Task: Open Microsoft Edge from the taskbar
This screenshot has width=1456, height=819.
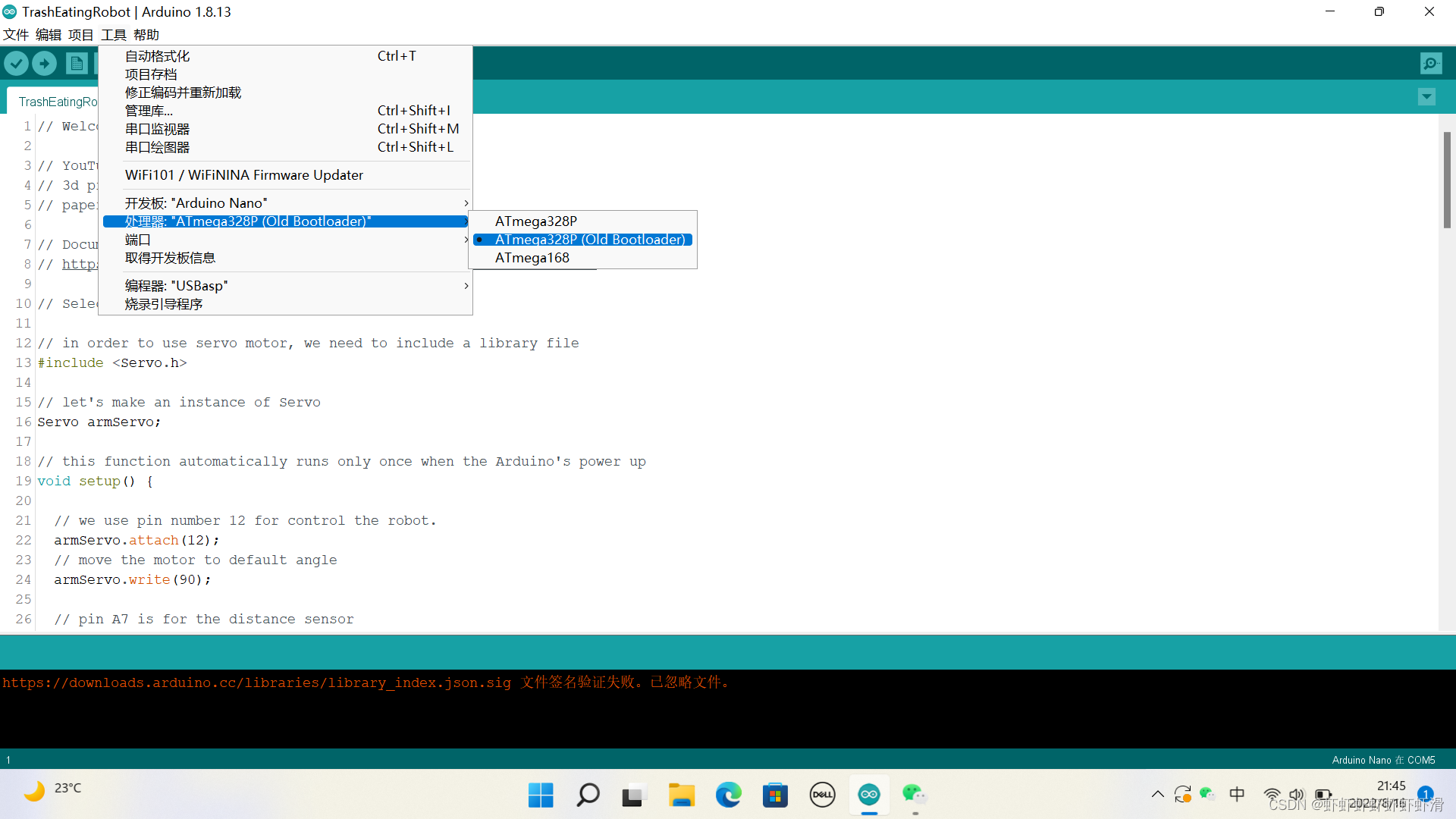Action: pyautogui.click(x=728, y=795)
